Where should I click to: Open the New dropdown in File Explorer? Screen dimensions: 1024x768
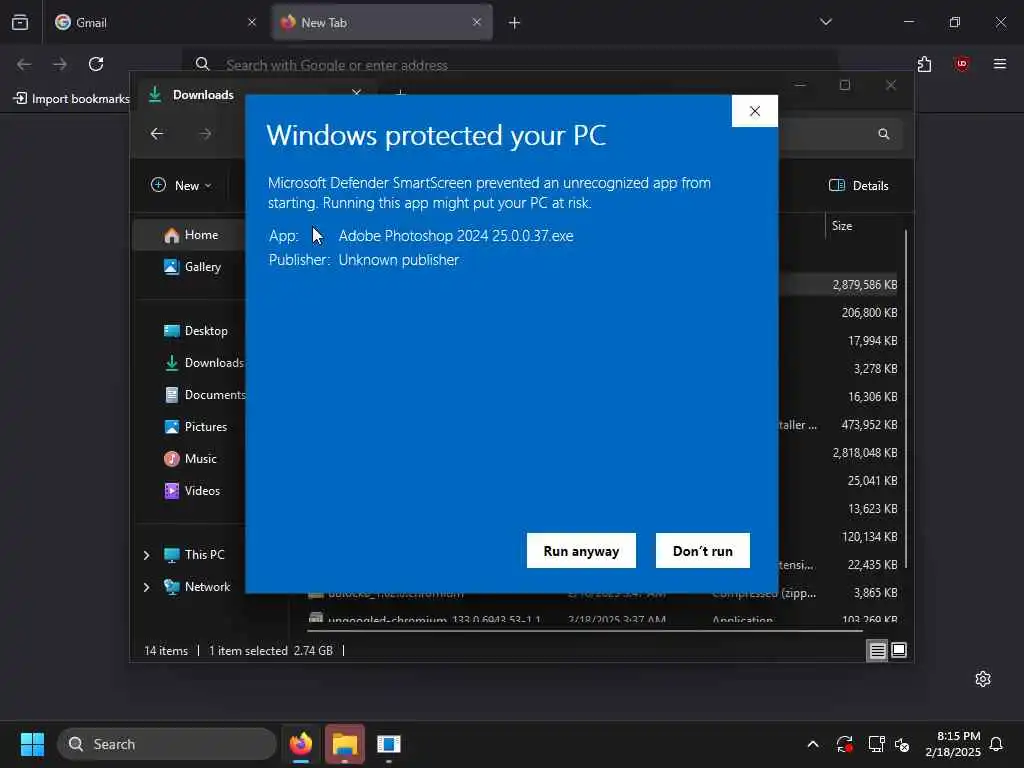181,185
